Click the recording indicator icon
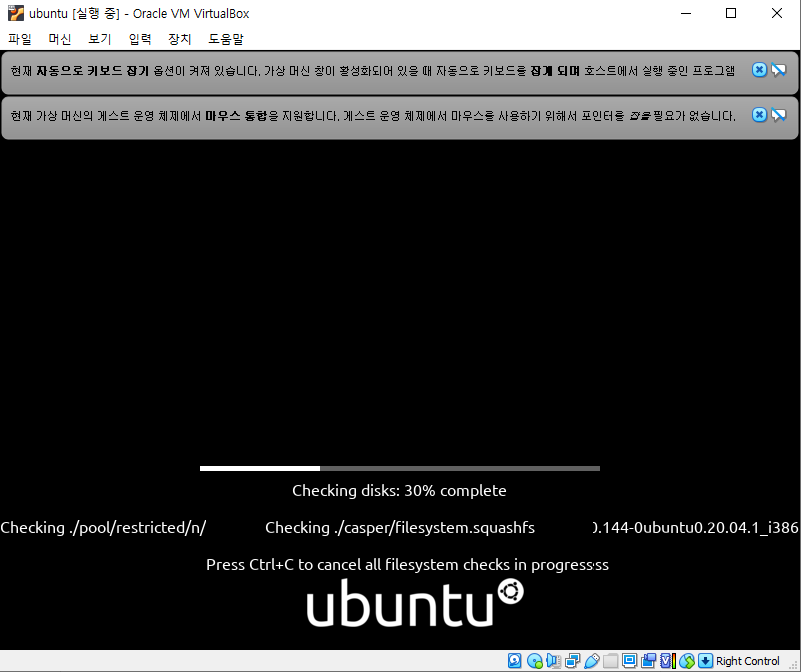Image resolution: width=801 pixels, height=672 pixels. [648, 661]
